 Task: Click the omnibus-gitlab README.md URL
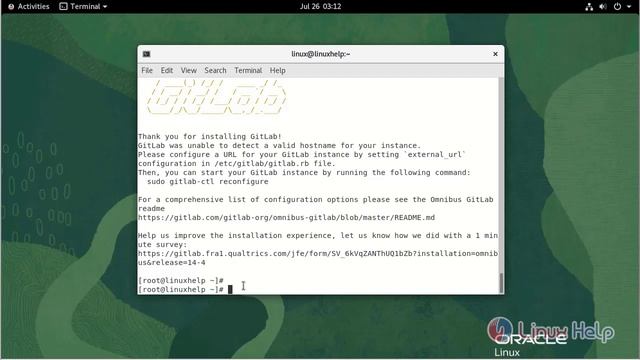coord(286,218)
